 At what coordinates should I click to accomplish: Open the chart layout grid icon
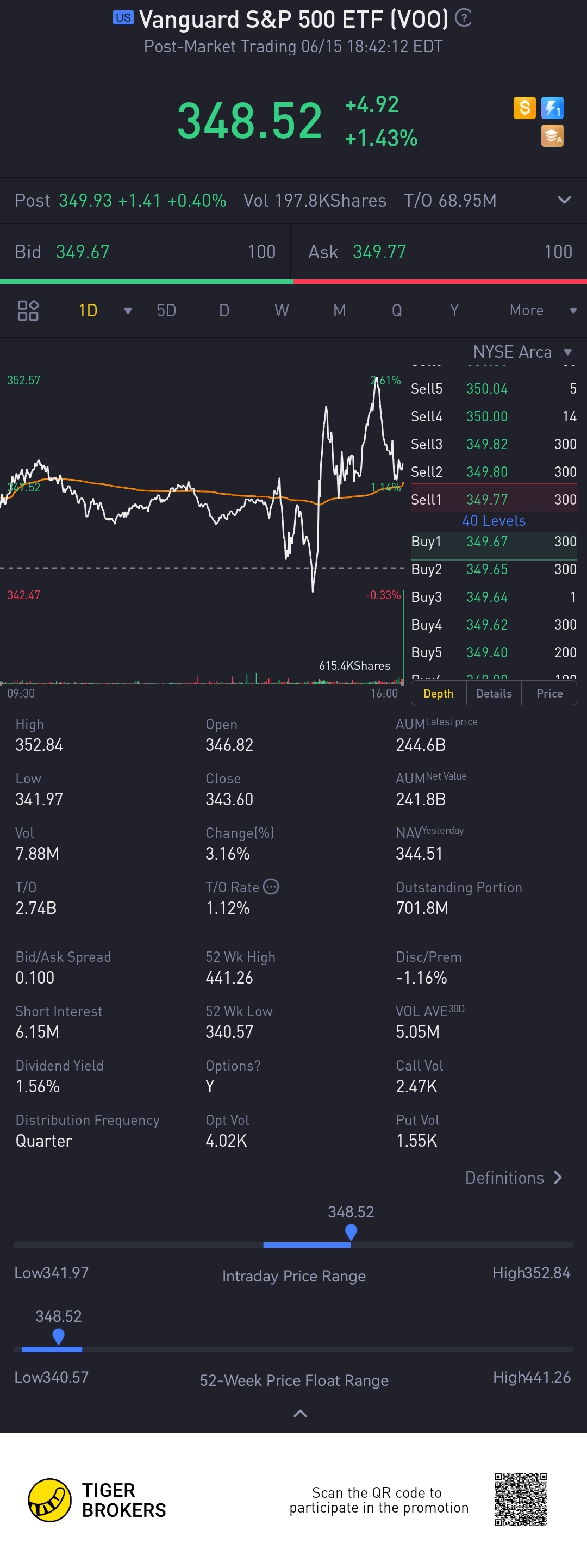tap(28, 310)
